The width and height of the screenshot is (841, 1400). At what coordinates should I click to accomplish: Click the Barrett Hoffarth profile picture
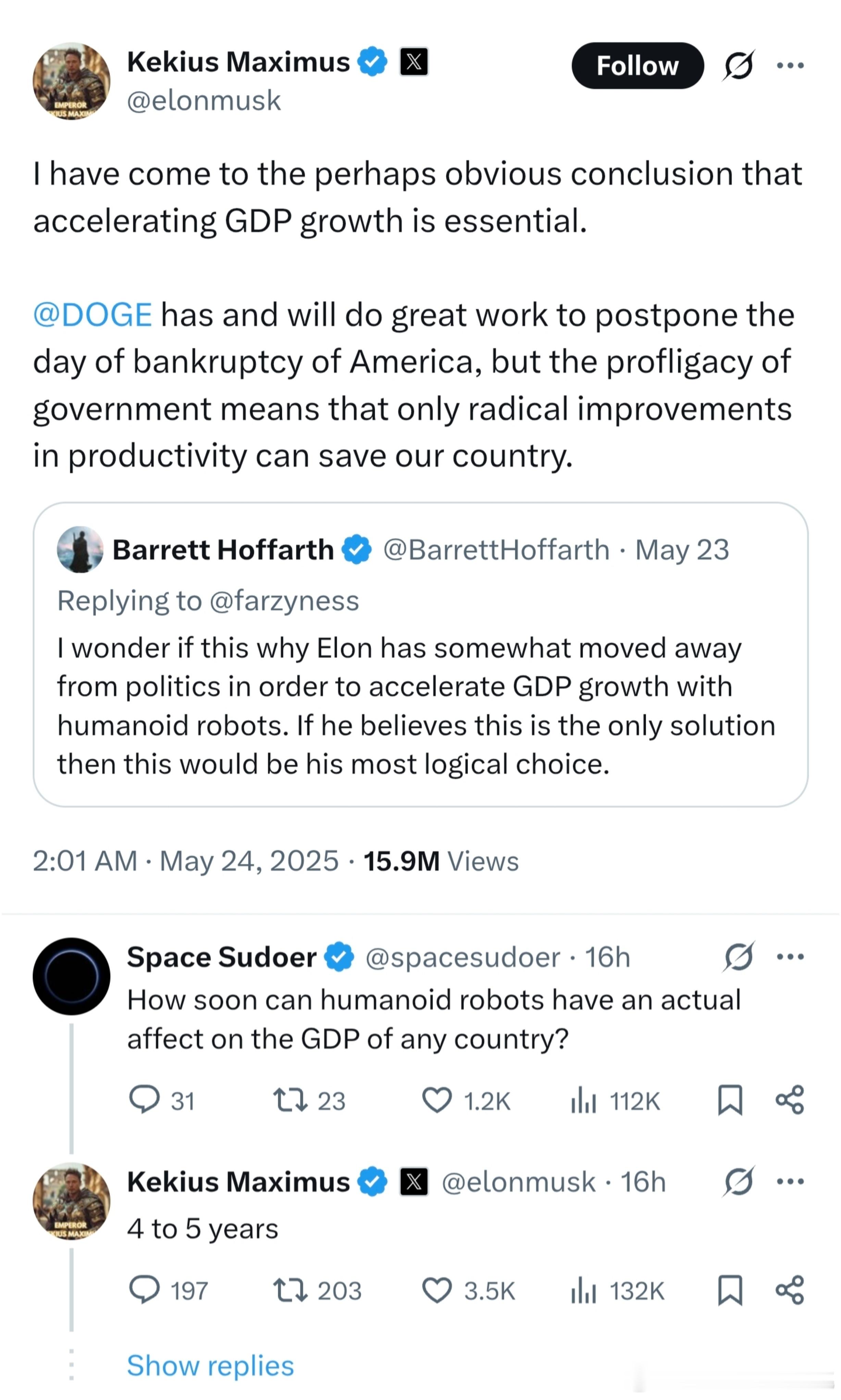point(80,550)
